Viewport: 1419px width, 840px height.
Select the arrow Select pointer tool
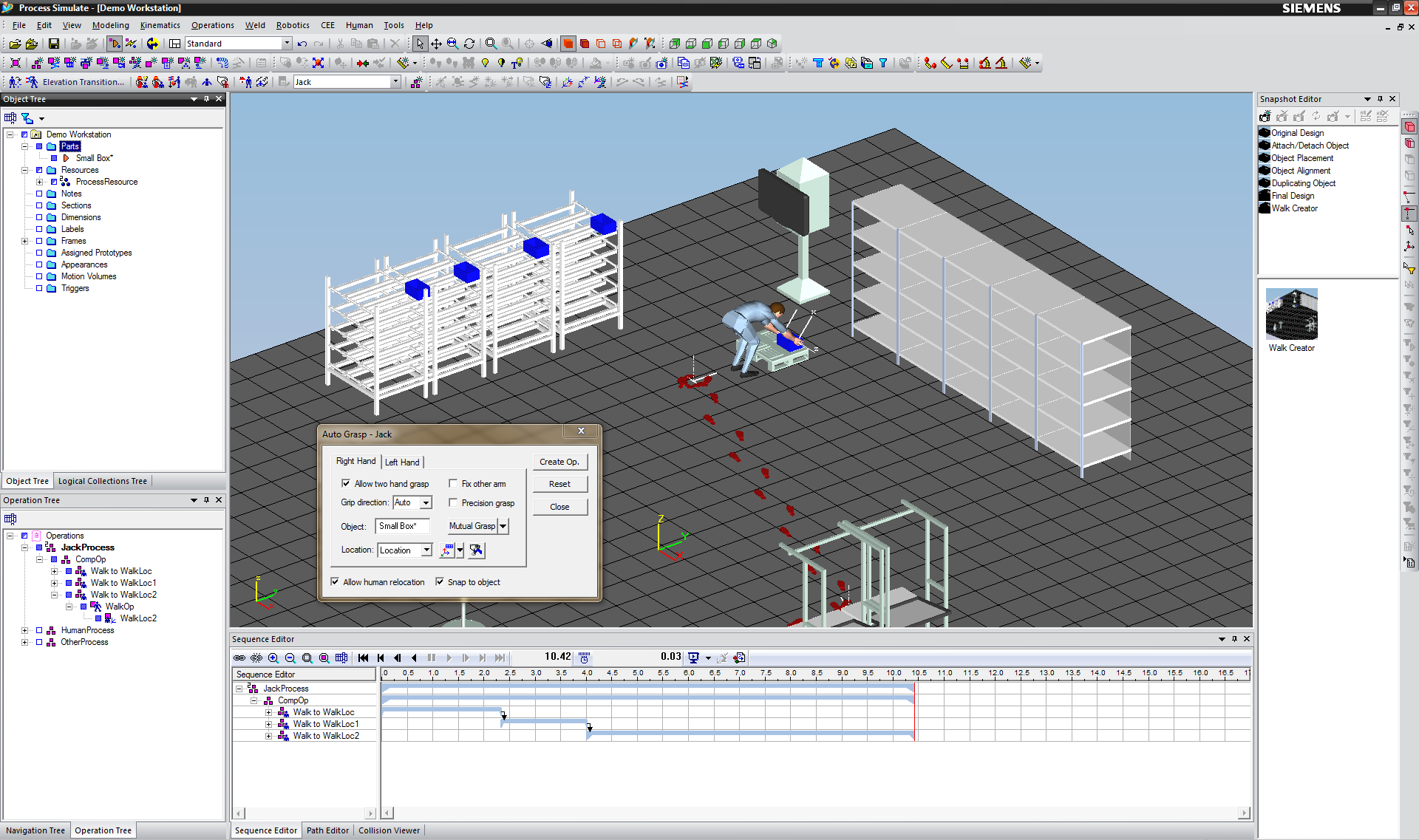click(420, 44)
